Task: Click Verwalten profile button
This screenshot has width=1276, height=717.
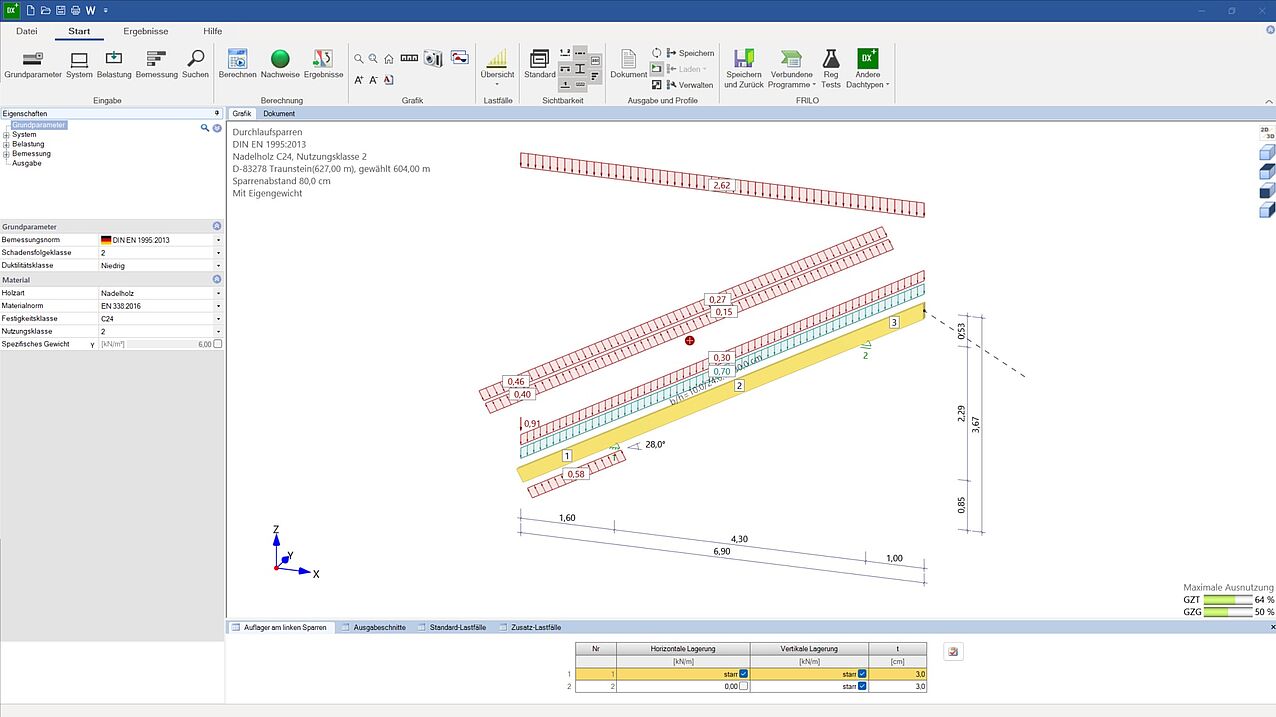Action: coord(690,85)
